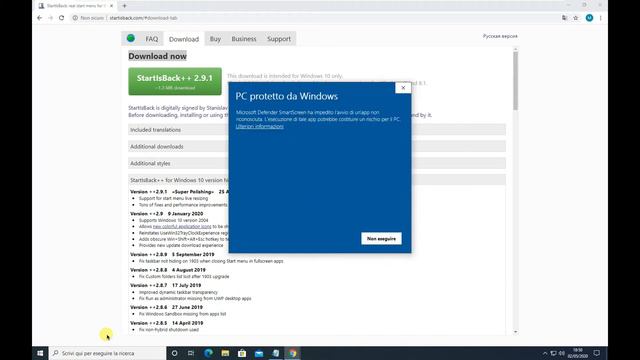Close the SmartScreen dialog with the X
Image resolution: width=640 pixels, height=360 pixels.
click(403, 88)
